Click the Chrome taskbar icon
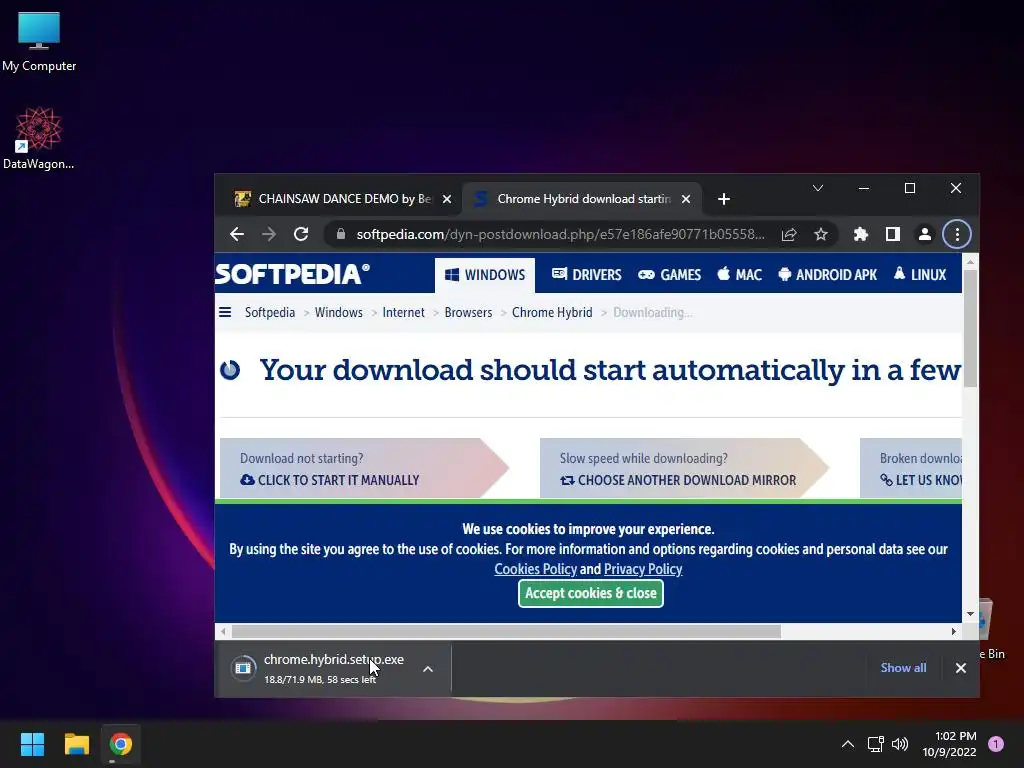 pos(121,744)
